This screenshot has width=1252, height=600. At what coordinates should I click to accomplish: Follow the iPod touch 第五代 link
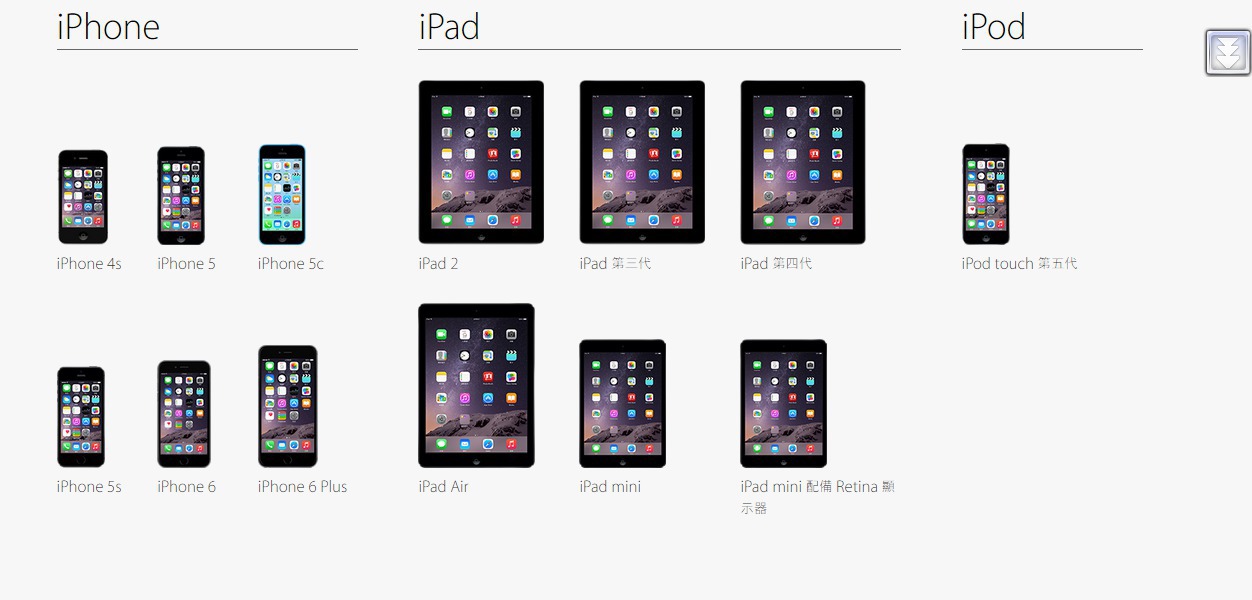click(x=1020, y=264)
